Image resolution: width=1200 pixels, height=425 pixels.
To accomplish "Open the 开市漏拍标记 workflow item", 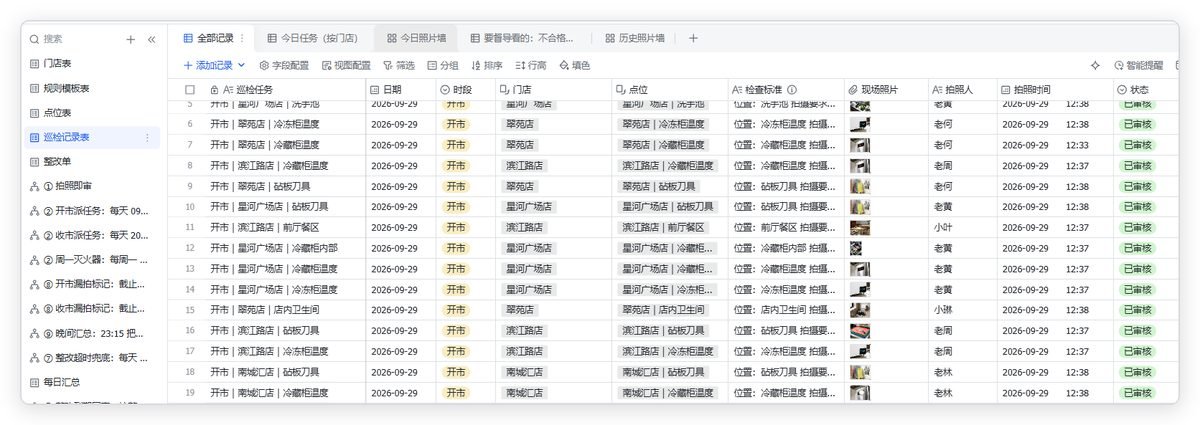I will point(90,284).
